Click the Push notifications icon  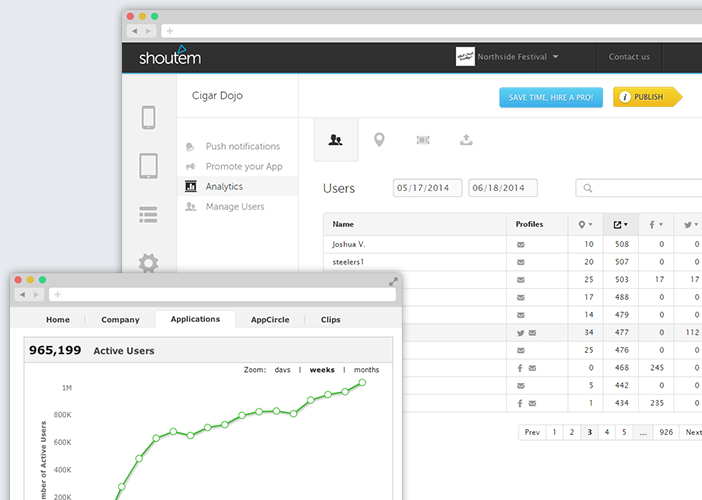pyautogui.click(x=190, y=146)
